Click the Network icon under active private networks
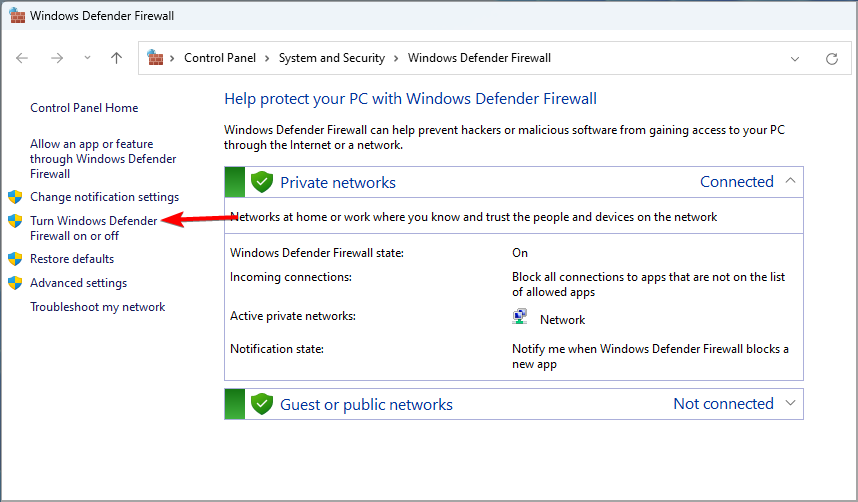The image size is (858, 502). 520,318
